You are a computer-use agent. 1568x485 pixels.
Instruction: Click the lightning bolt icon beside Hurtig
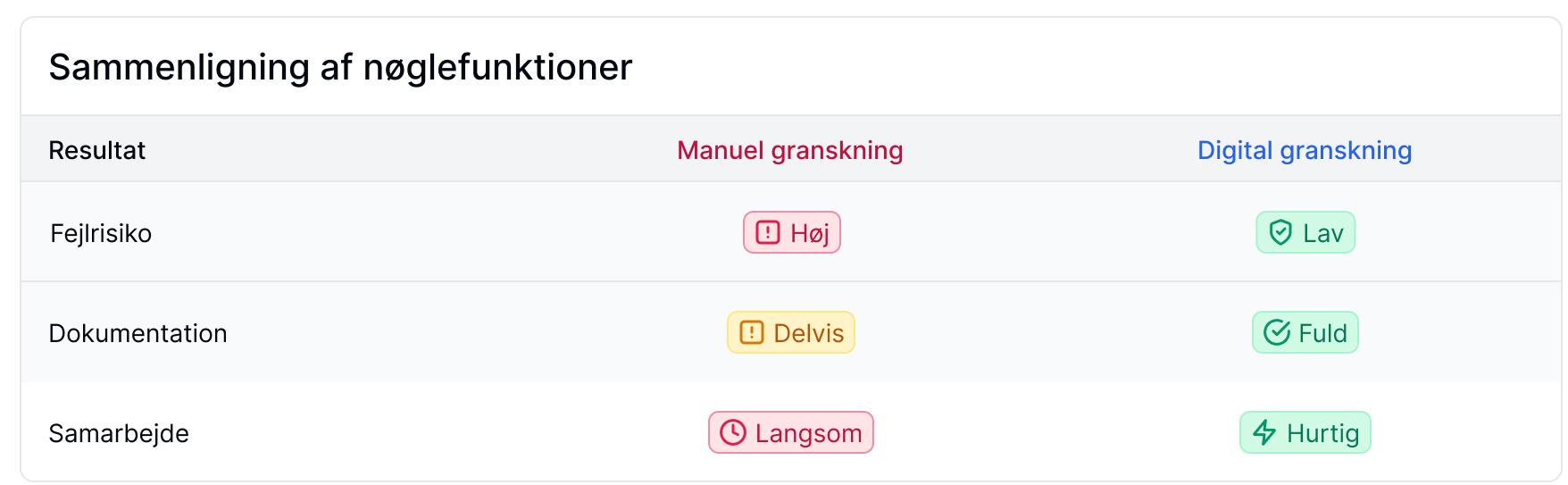[1264, 433]
